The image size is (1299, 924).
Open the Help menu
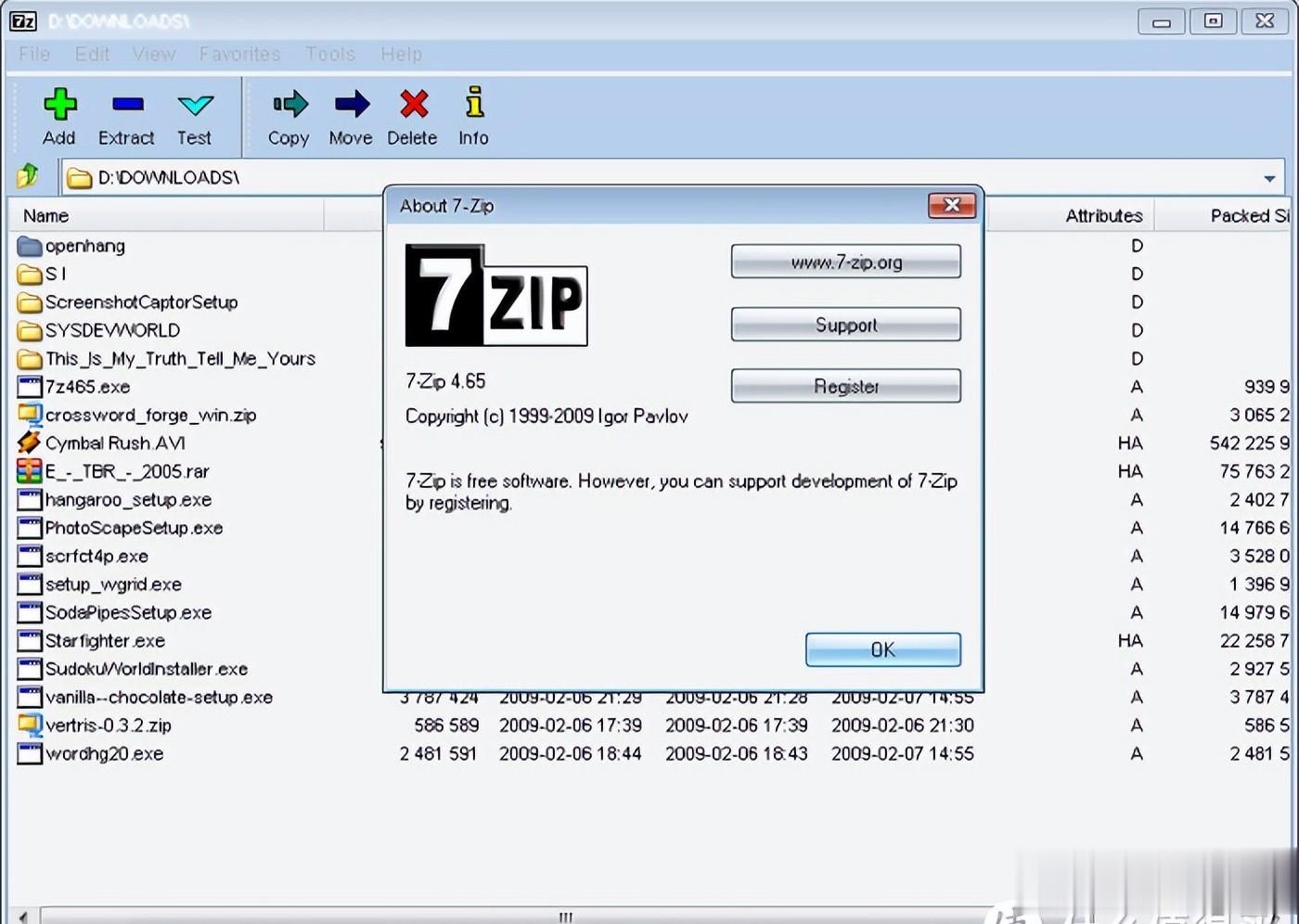pos(401,54)
